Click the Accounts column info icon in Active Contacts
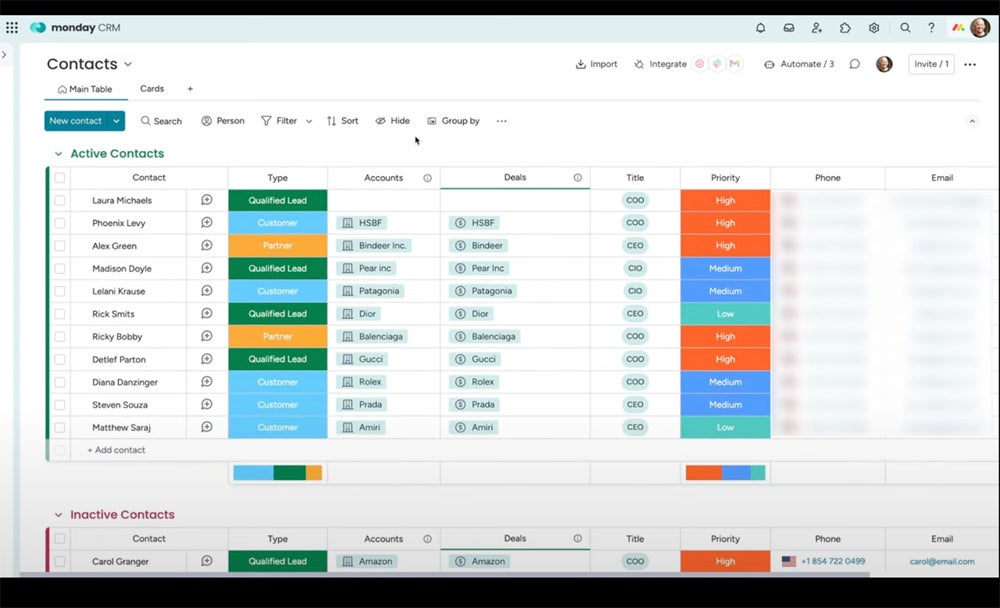Image resolution: width=1000 pixels, height=608 pixels. pyautogui.click(x=427, y=178)
